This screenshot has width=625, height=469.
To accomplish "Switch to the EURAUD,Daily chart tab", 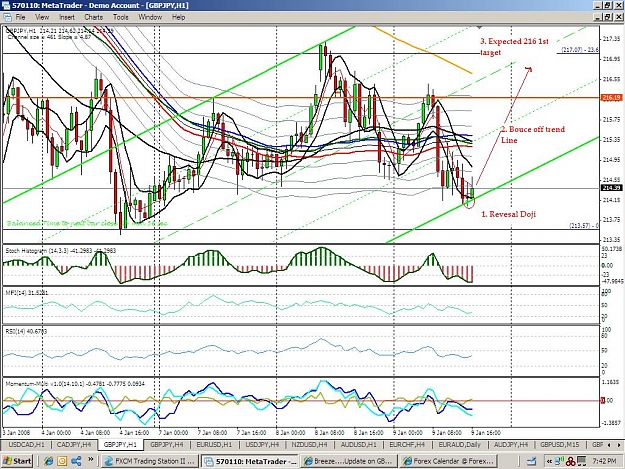I will click(460, 444).
